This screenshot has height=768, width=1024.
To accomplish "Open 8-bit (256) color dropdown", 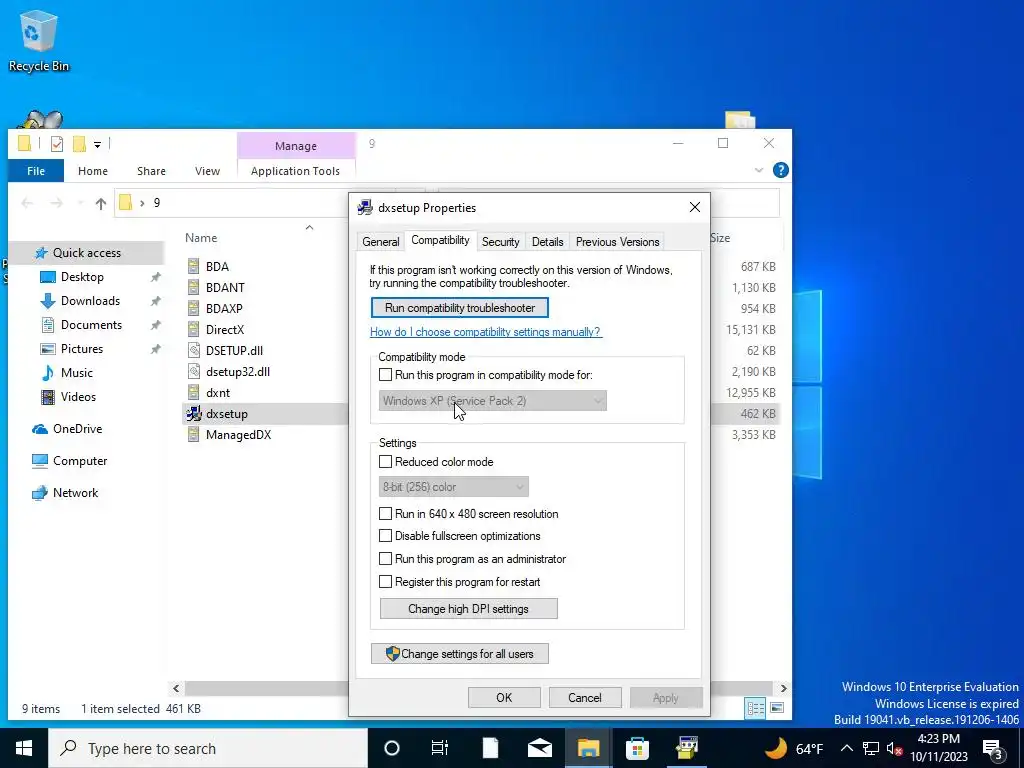I will [x=453, y=487].
